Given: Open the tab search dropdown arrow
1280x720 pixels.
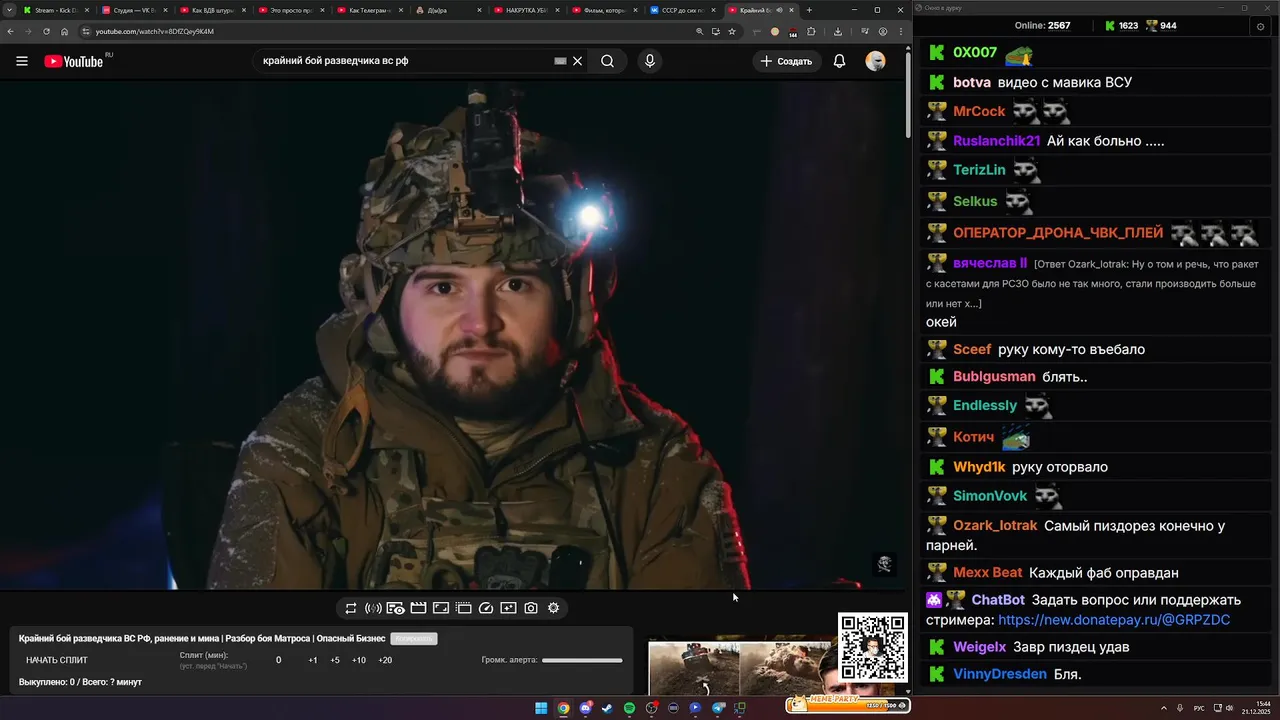Looking at the screenshot, I should [10, 10].
